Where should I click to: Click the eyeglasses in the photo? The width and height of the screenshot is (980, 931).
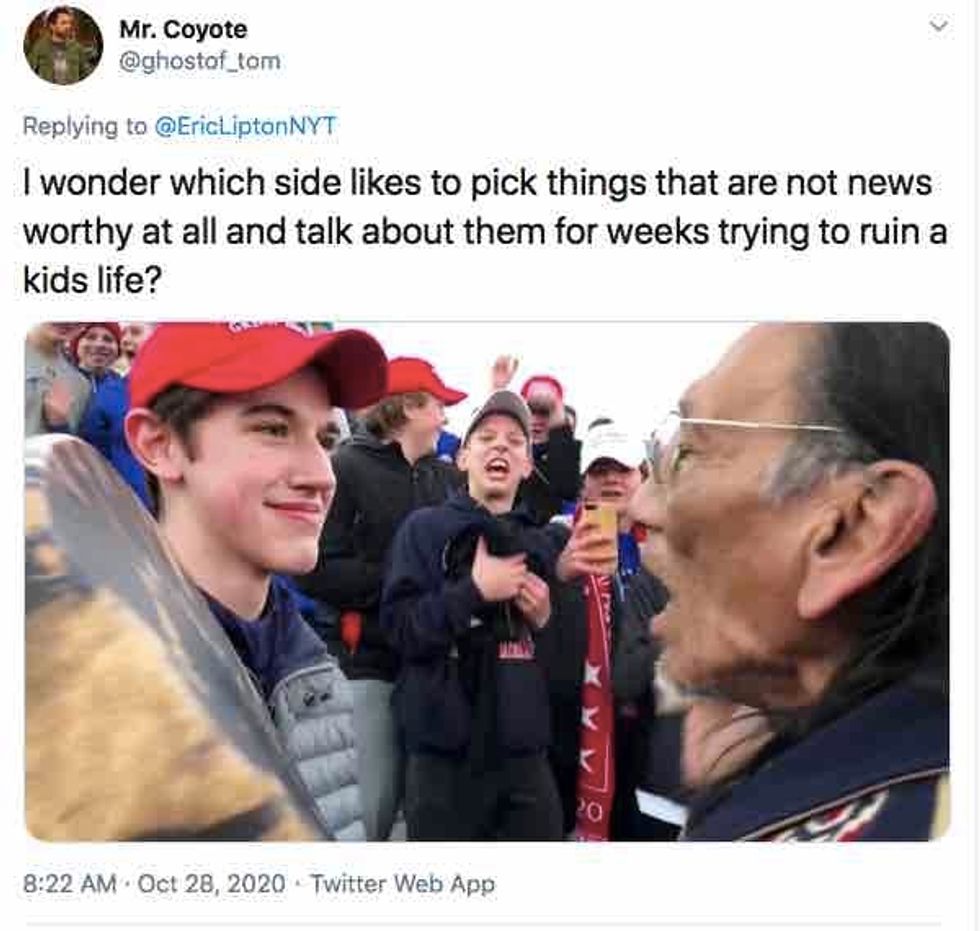pos(738,444)
